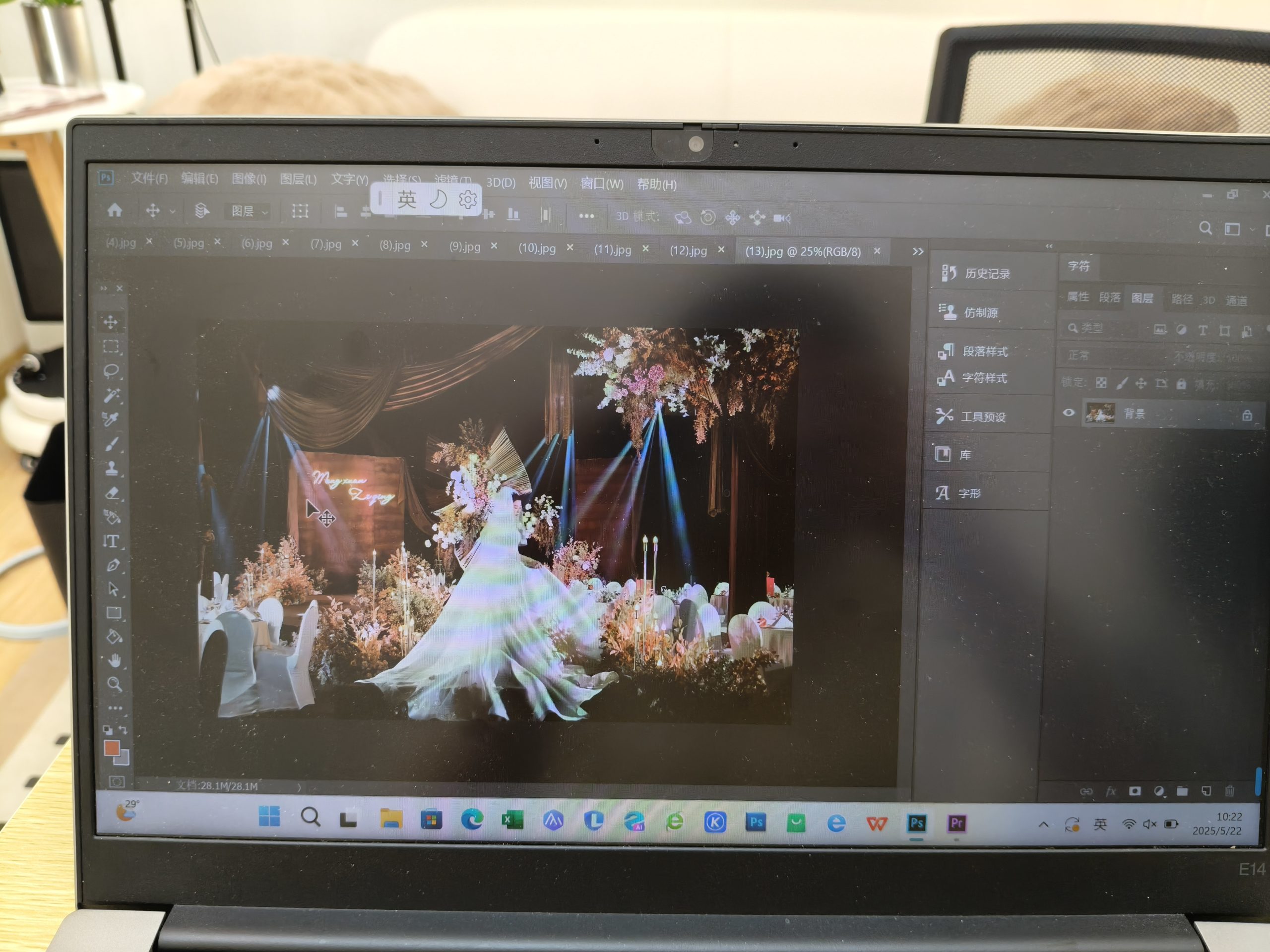1270x952 pixels.
Task: Expand the hidden document tabs chevron
Action: (x=917, y=251)
